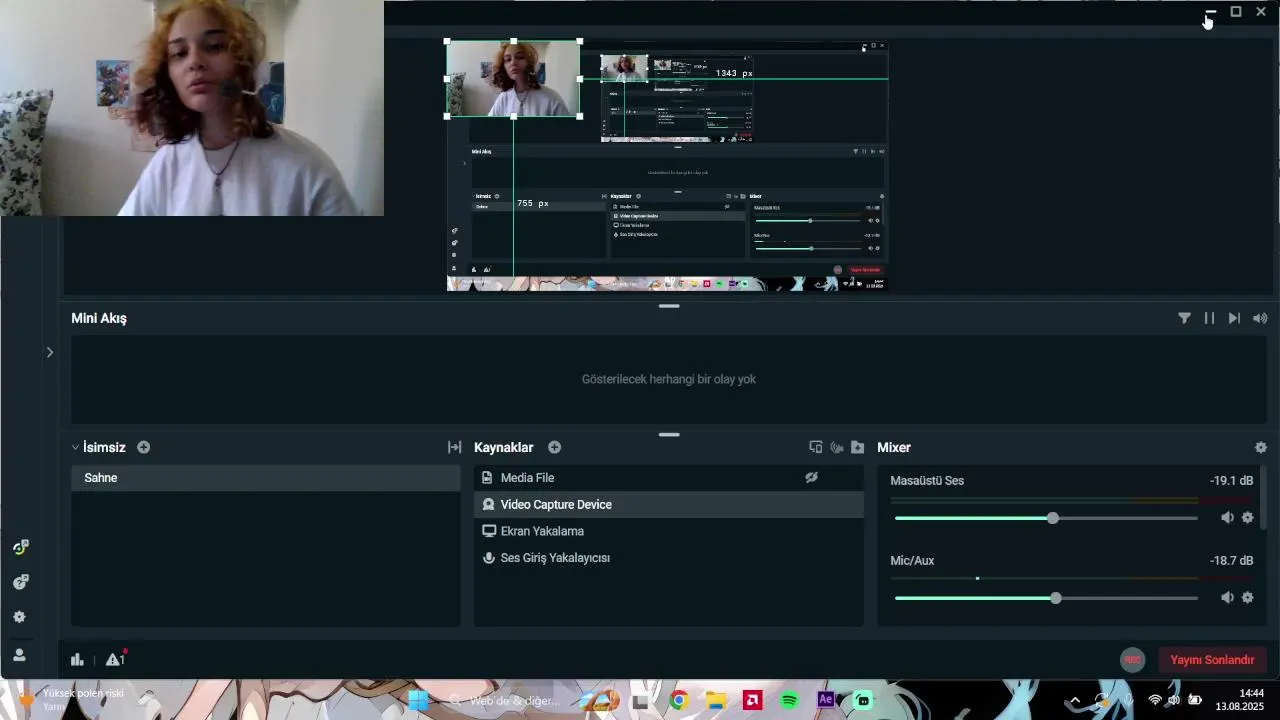
Task: Select the Ses Giriş Yakalayıcısı source
Action: (x=668, y=558)
